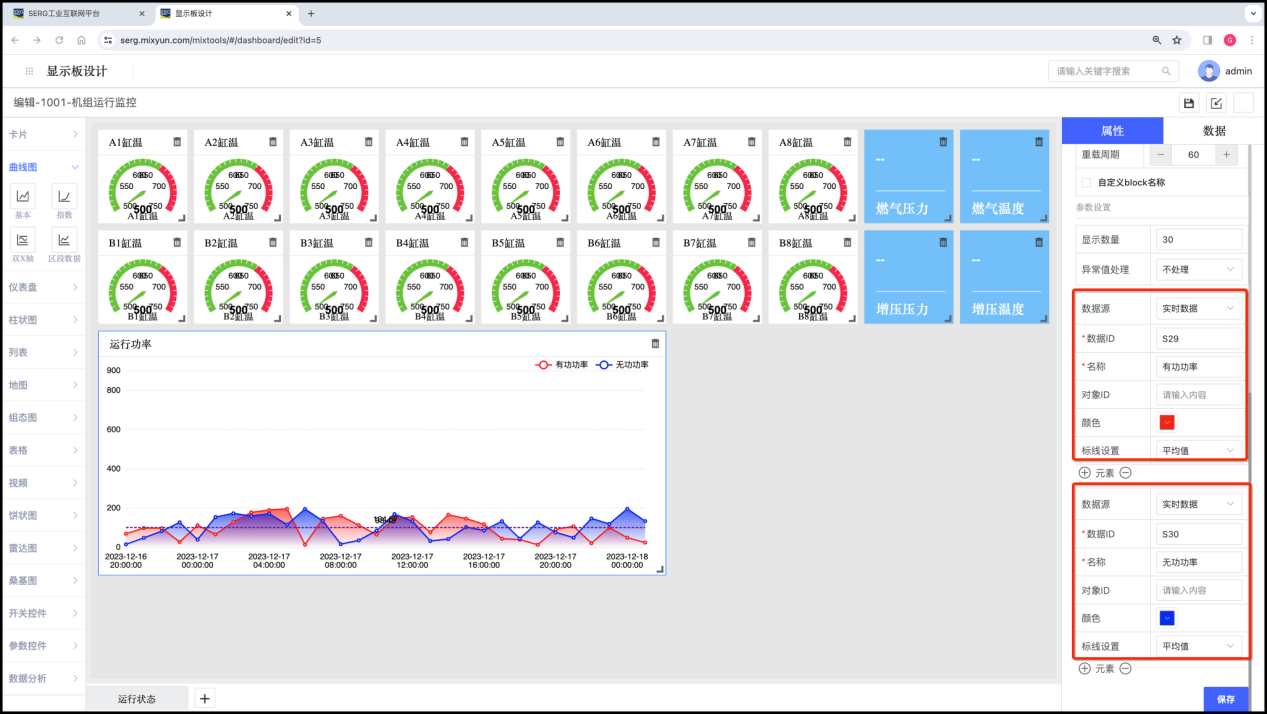The height and width of the screenshot is (714, 1267).
Task: Delete the 运行功率 chart via trash icon
Action: [x=655, y=343]
